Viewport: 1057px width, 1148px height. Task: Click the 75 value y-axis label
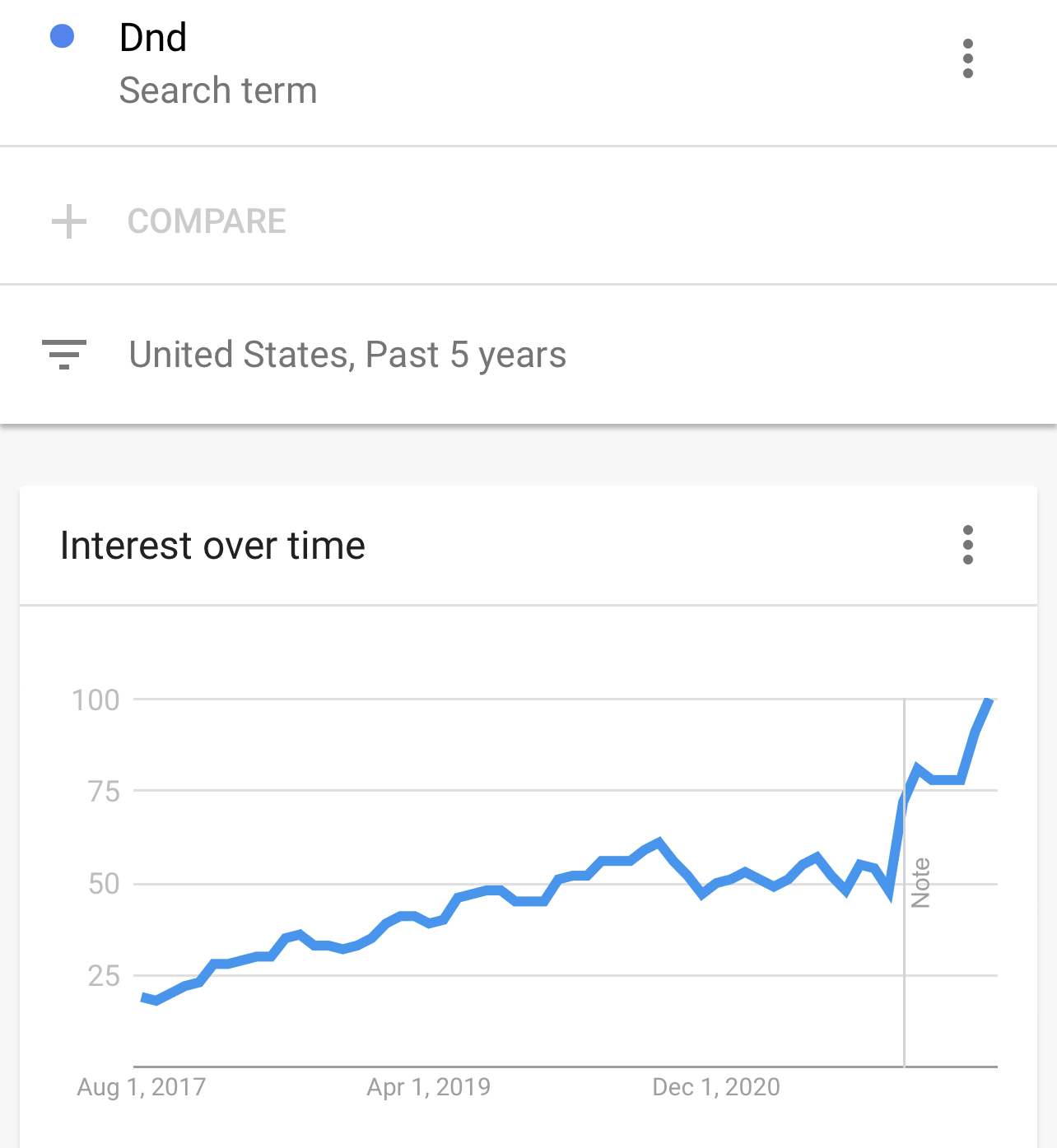tap(104, 792)
